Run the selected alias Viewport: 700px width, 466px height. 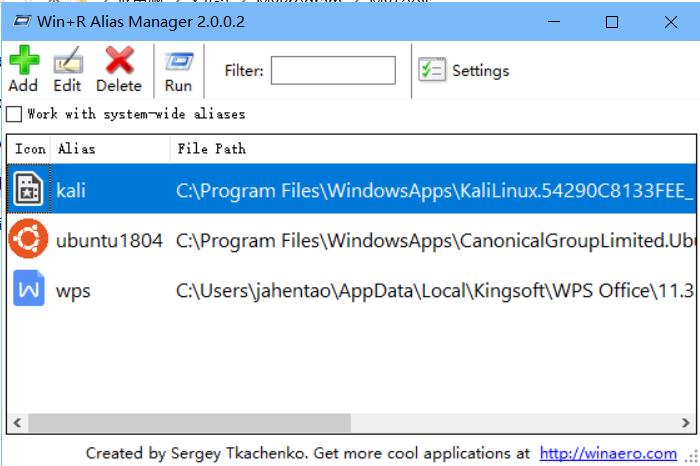[x=178, y=71]
